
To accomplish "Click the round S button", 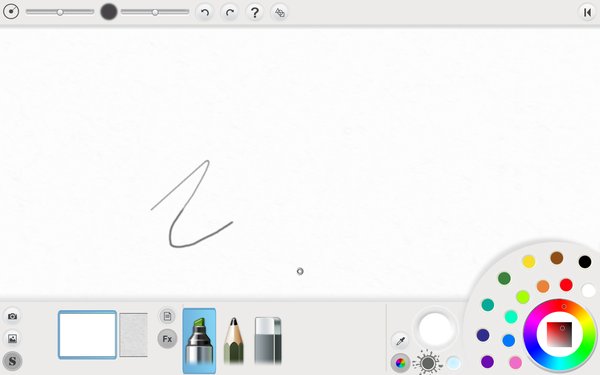I will pos(12,361).
